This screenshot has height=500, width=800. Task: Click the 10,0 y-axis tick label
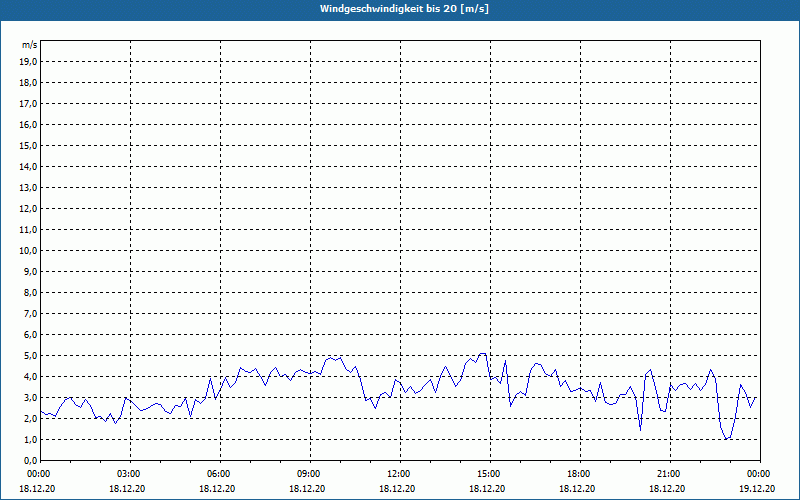click(29, 250)
